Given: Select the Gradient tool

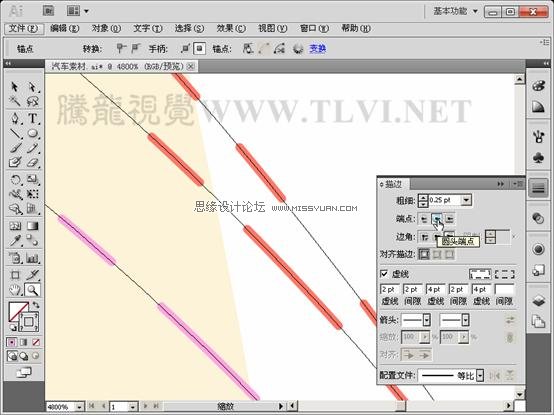Looking at the screenshot, I should click(32, 226).
